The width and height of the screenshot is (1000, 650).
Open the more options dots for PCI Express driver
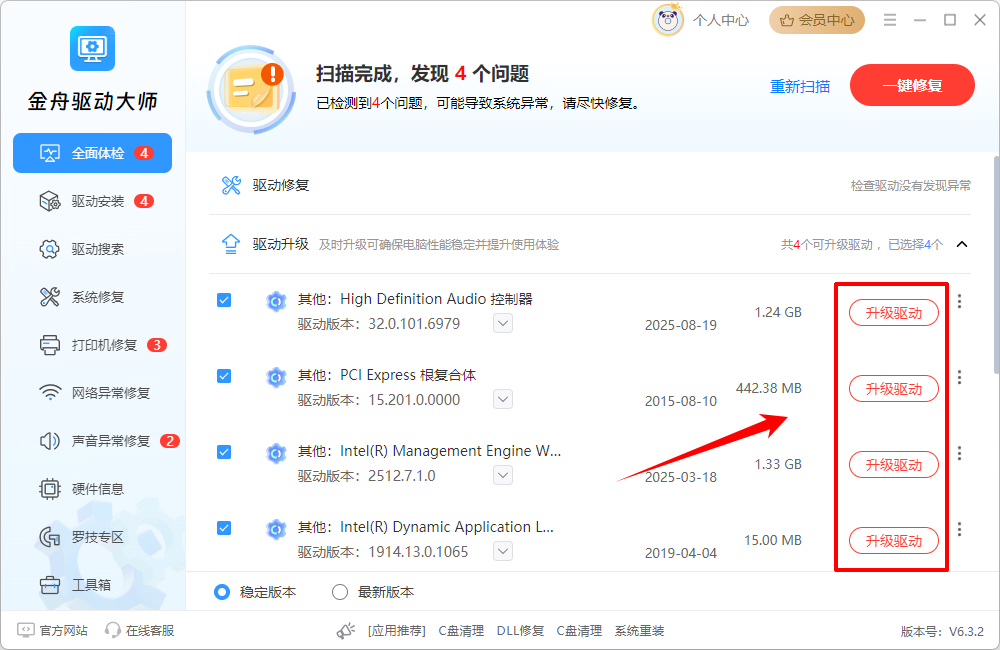tap(959, 377)
